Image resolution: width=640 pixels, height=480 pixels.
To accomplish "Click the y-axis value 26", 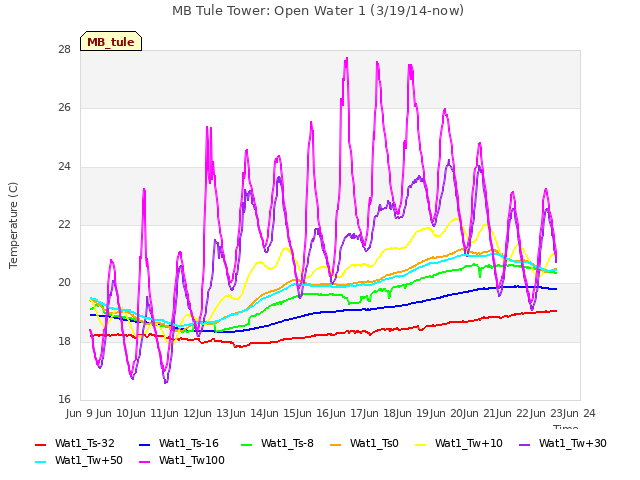I will tap(64, 108).
